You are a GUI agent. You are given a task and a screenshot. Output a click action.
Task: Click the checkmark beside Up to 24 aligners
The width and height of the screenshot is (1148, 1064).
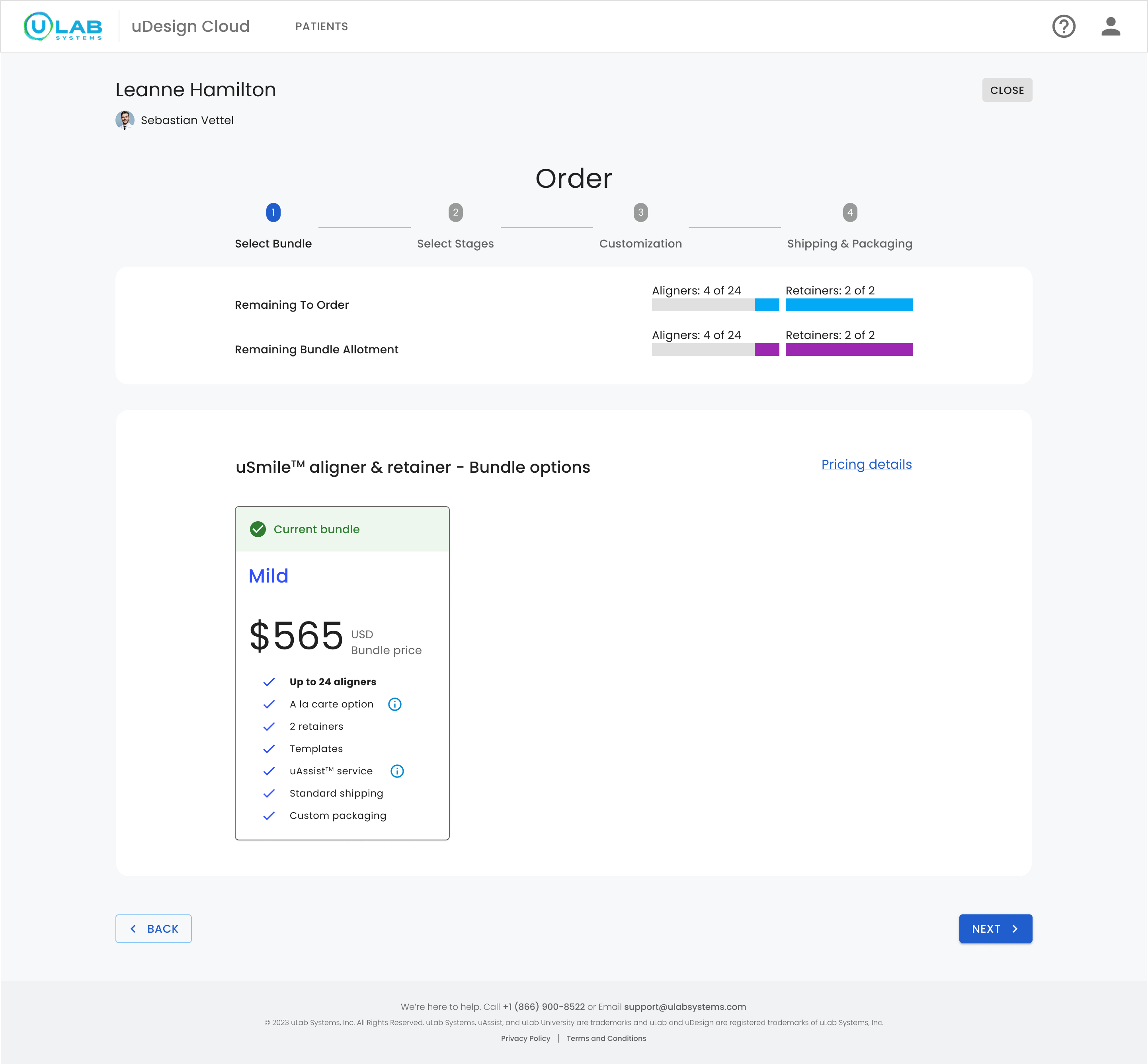click(269, 682)
